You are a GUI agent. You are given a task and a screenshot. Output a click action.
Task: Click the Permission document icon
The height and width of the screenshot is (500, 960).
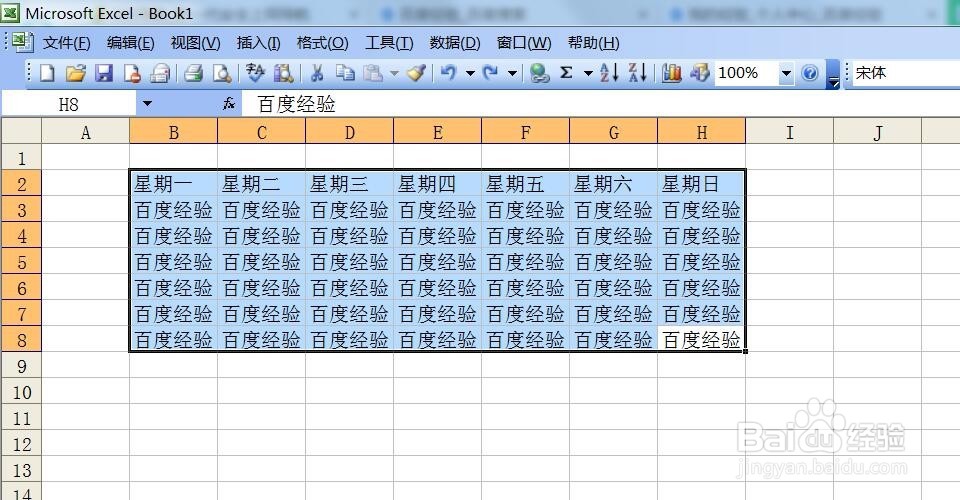tap(132, 73)
